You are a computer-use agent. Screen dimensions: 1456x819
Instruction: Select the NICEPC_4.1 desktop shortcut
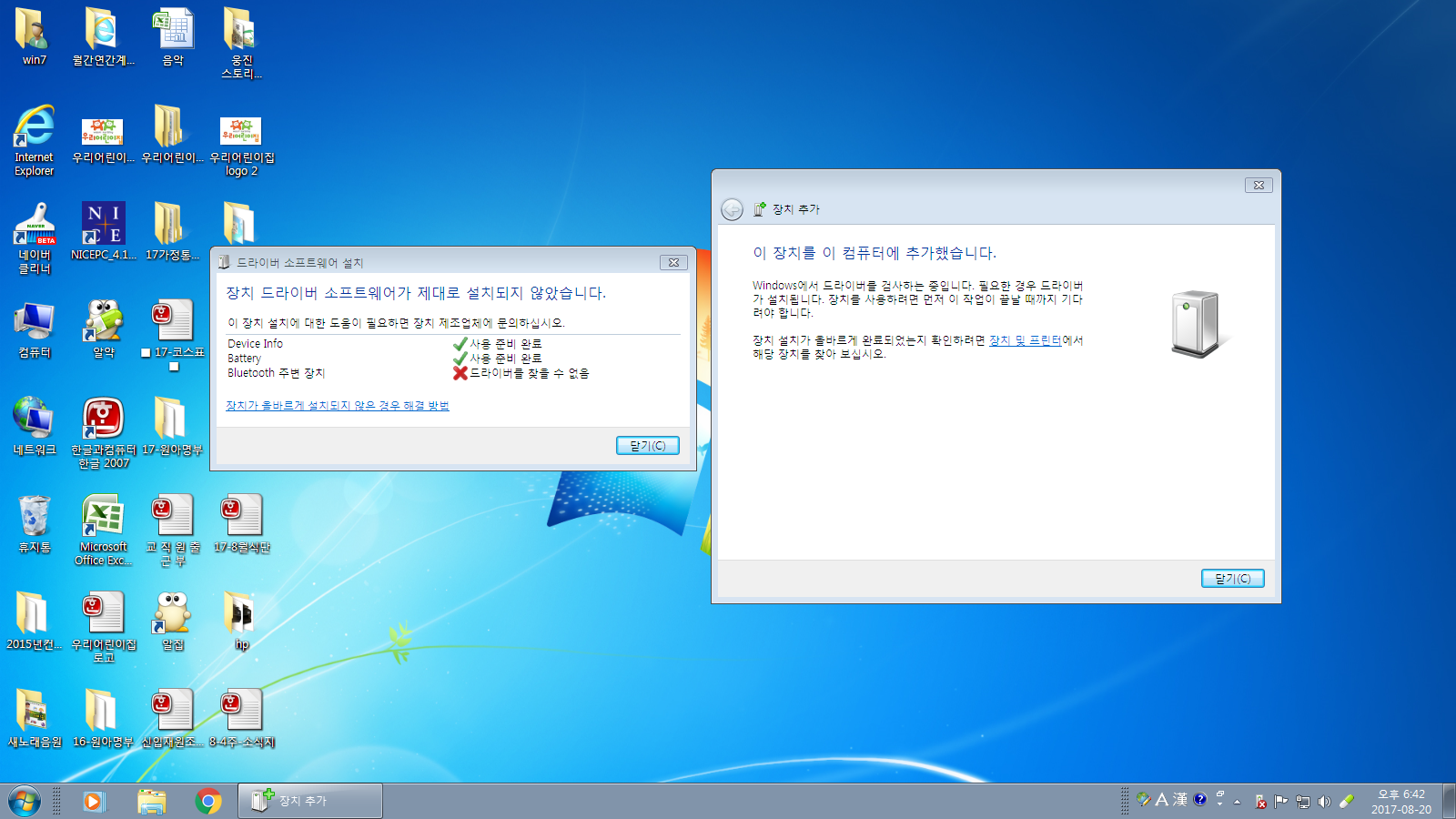click(x=104, y=231)
